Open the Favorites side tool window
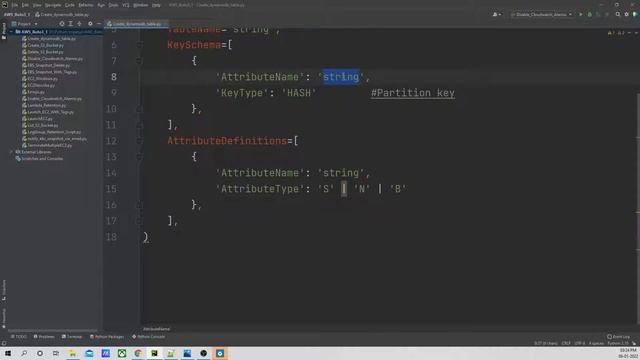 (4, 318)
